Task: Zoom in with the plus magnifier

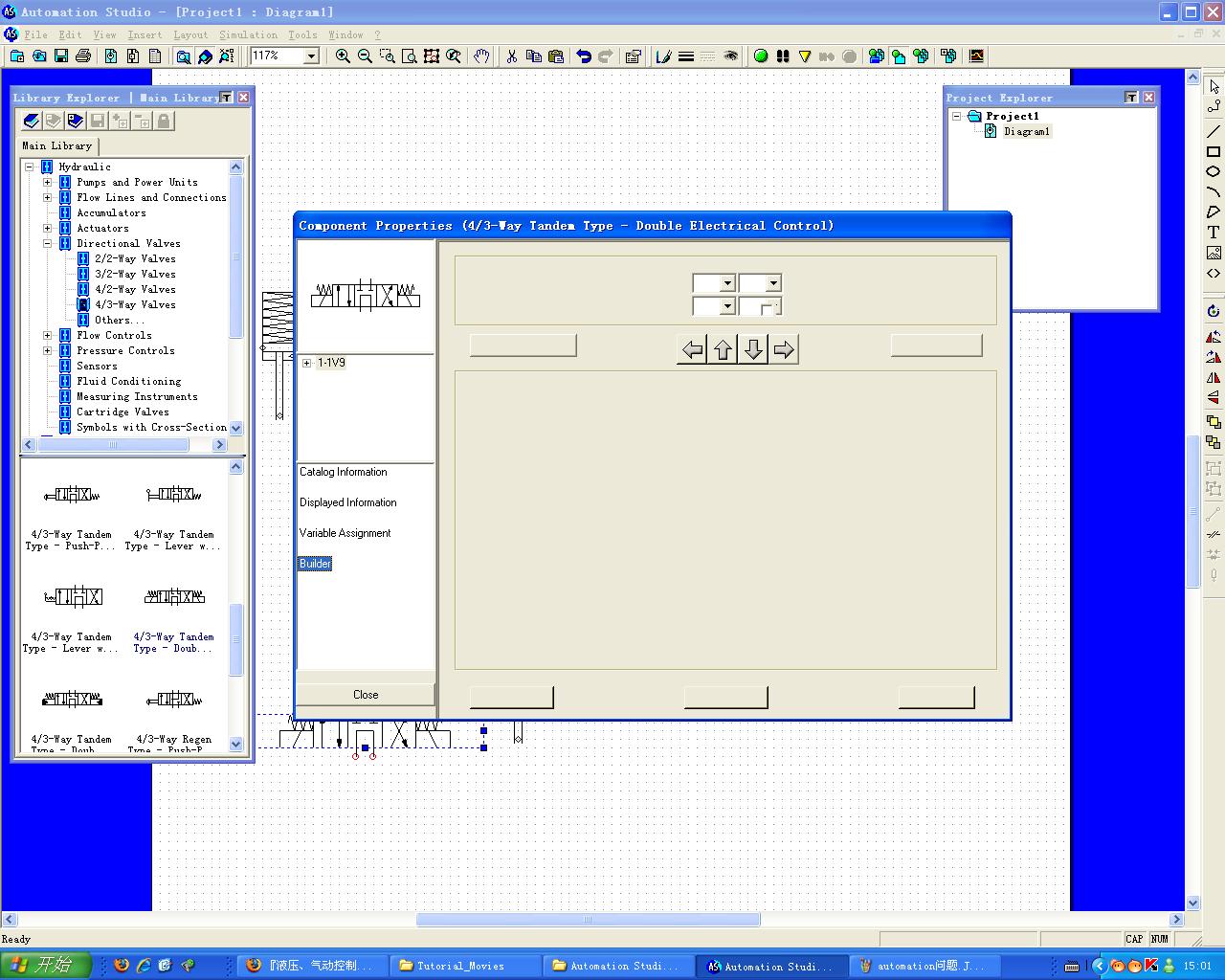Action: tap(343, 56)
